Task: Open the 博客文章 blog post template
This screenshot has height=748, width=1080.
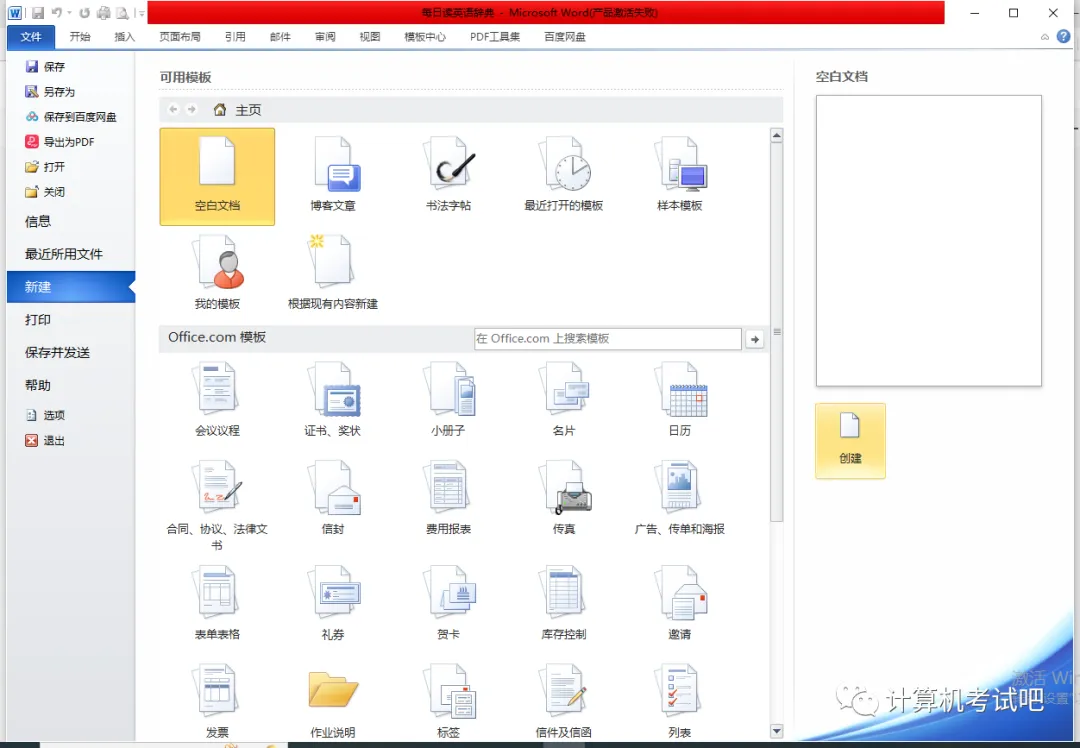Action: [x=333, y=175]
